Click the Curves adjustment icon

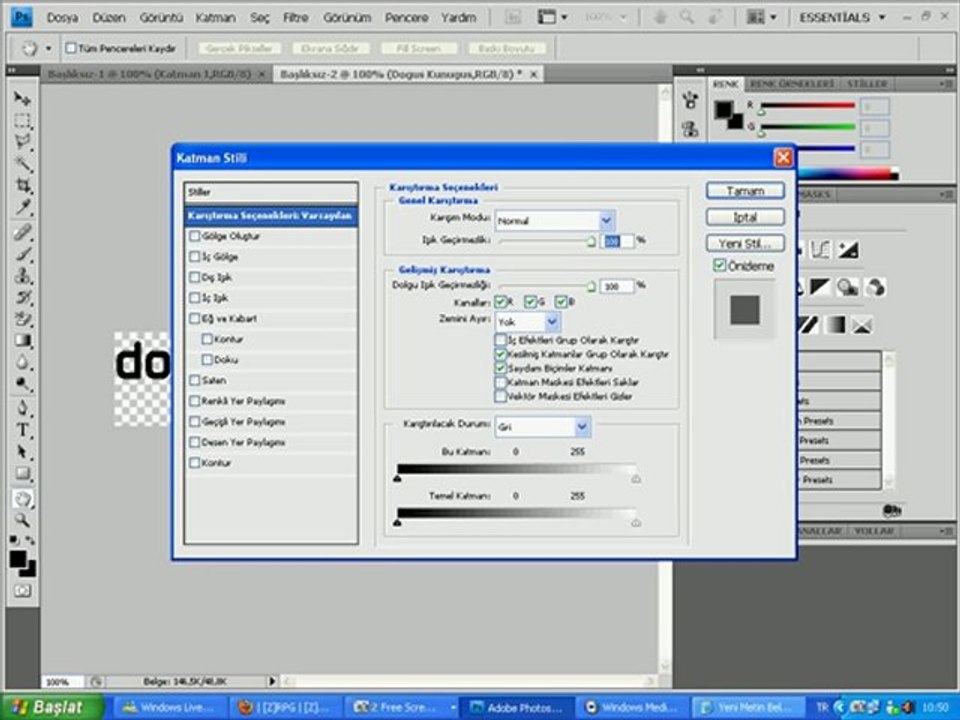pos(820,250)
